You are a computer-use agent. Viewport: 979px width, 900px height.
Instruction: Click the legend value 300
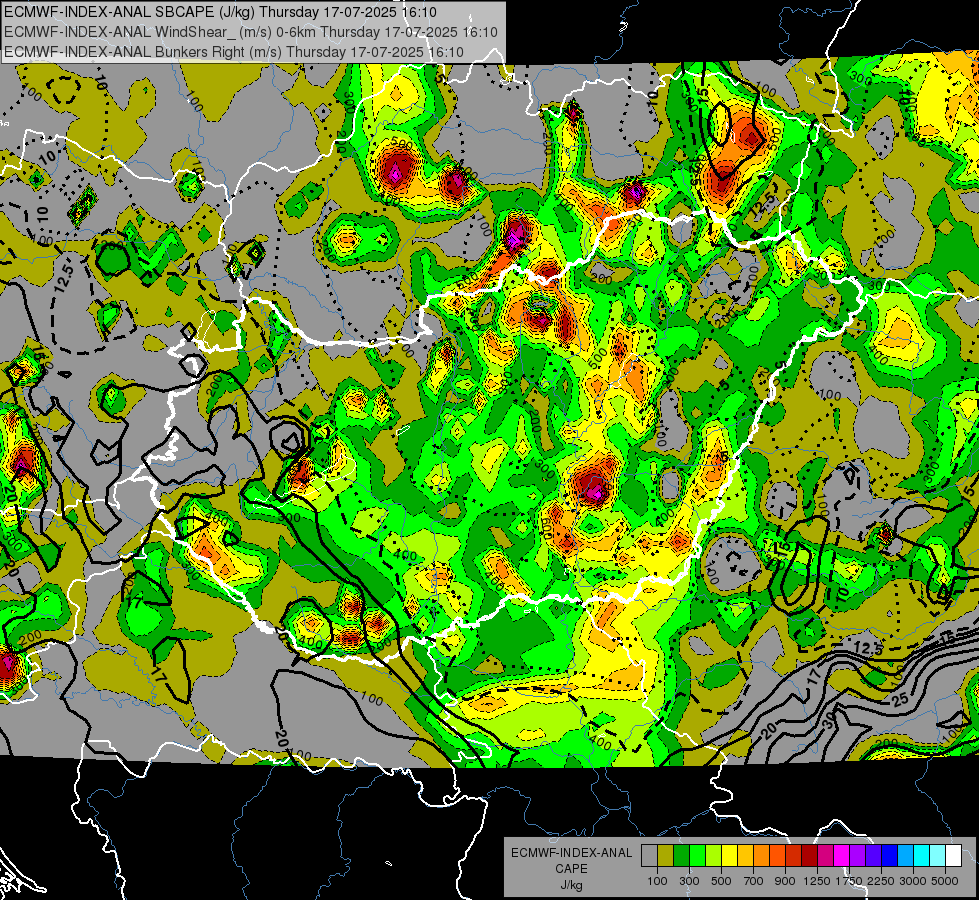(x=689, y=881)
